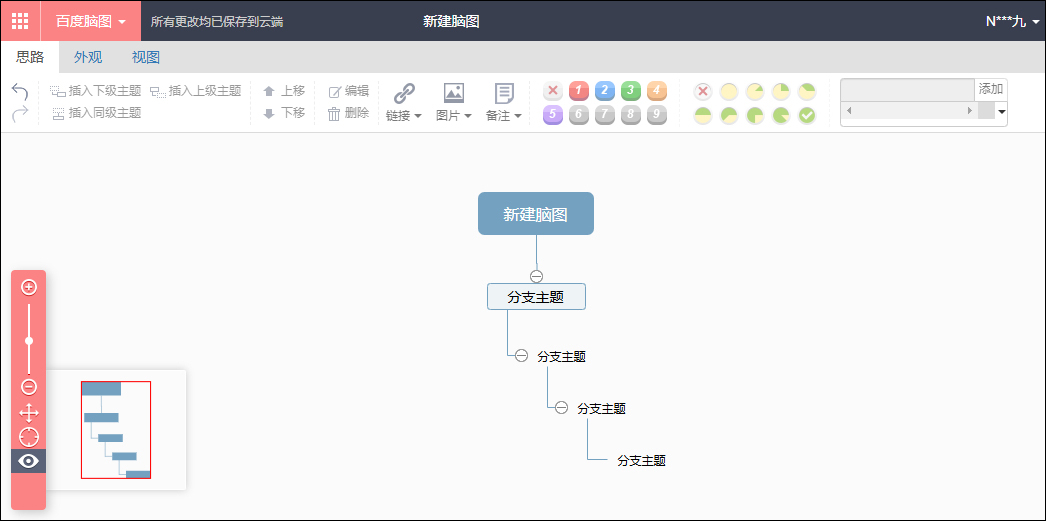Viewport: 1046px width, 521px height.
Task: Switch to the 视图 tab
Action: 145,57
